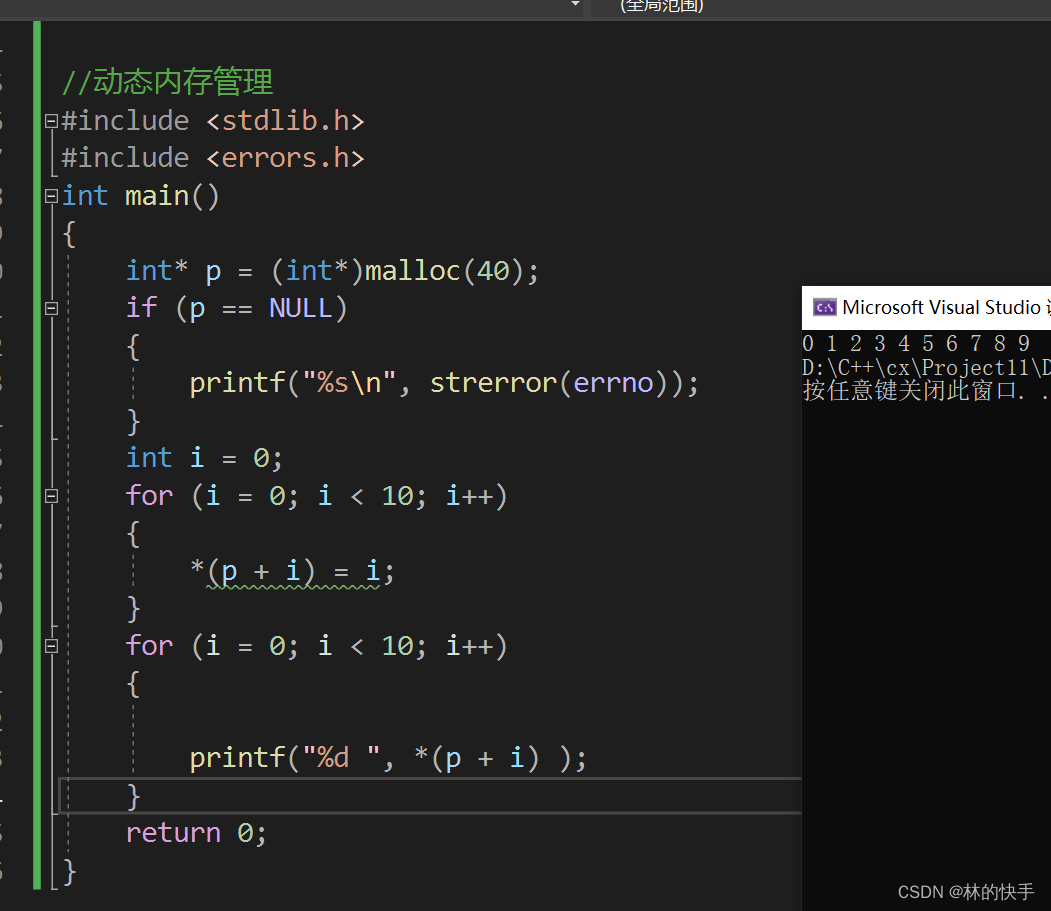Collapse the #include stdlib.h region
The width and height of the screenshot is (1051, 911).
(50, 120)
